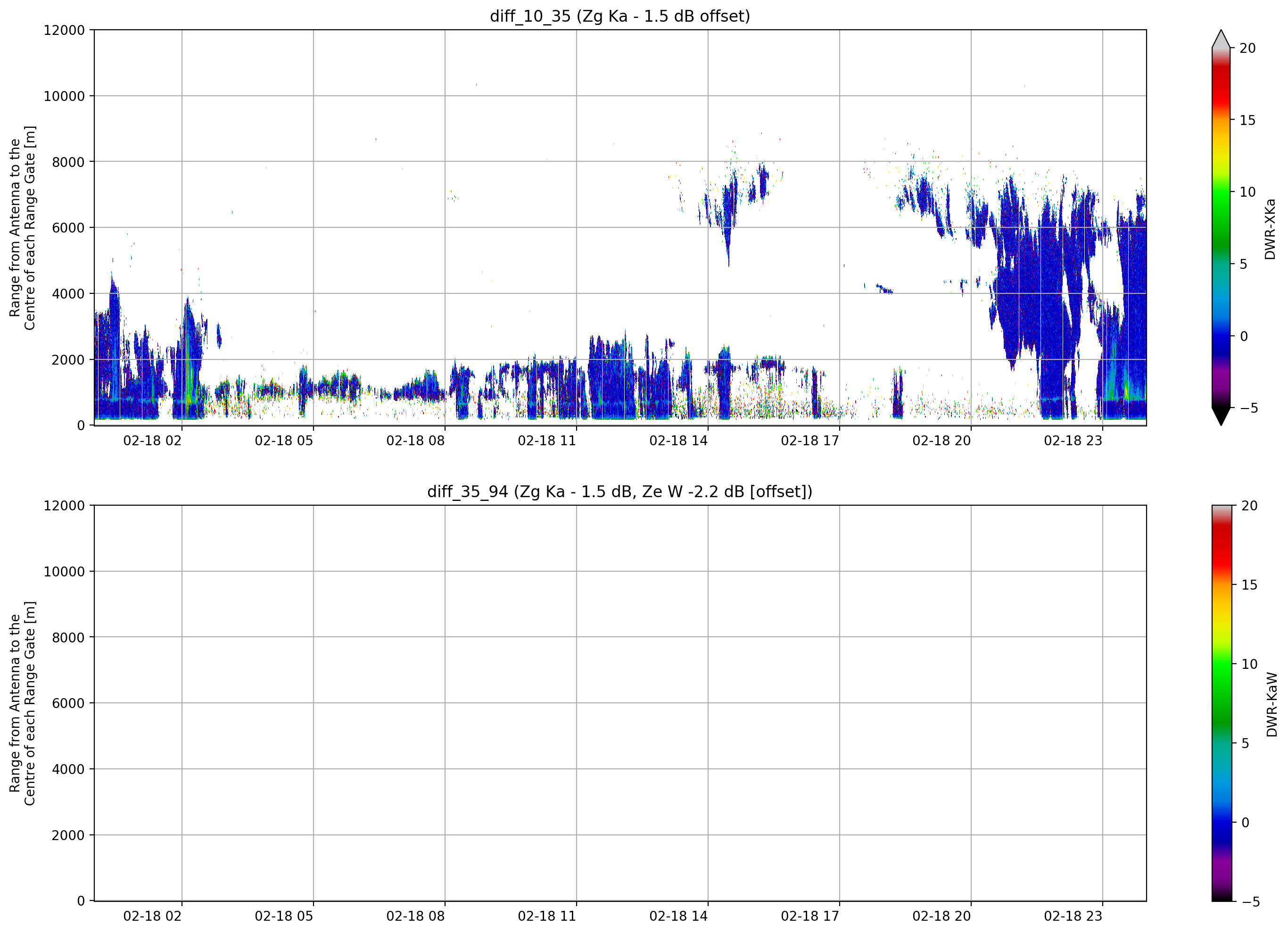The image size is (1288, 933).
Task: Click the black lower arrow of DWR-XKa colorbar
Action: point(1221,417)
